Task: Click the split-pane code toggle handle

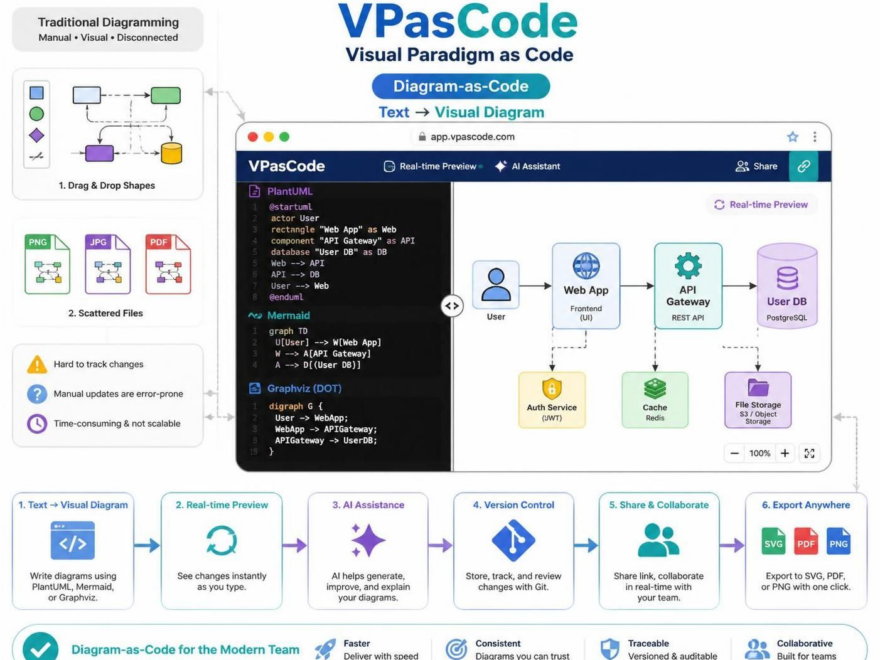Action: [451, 306]
